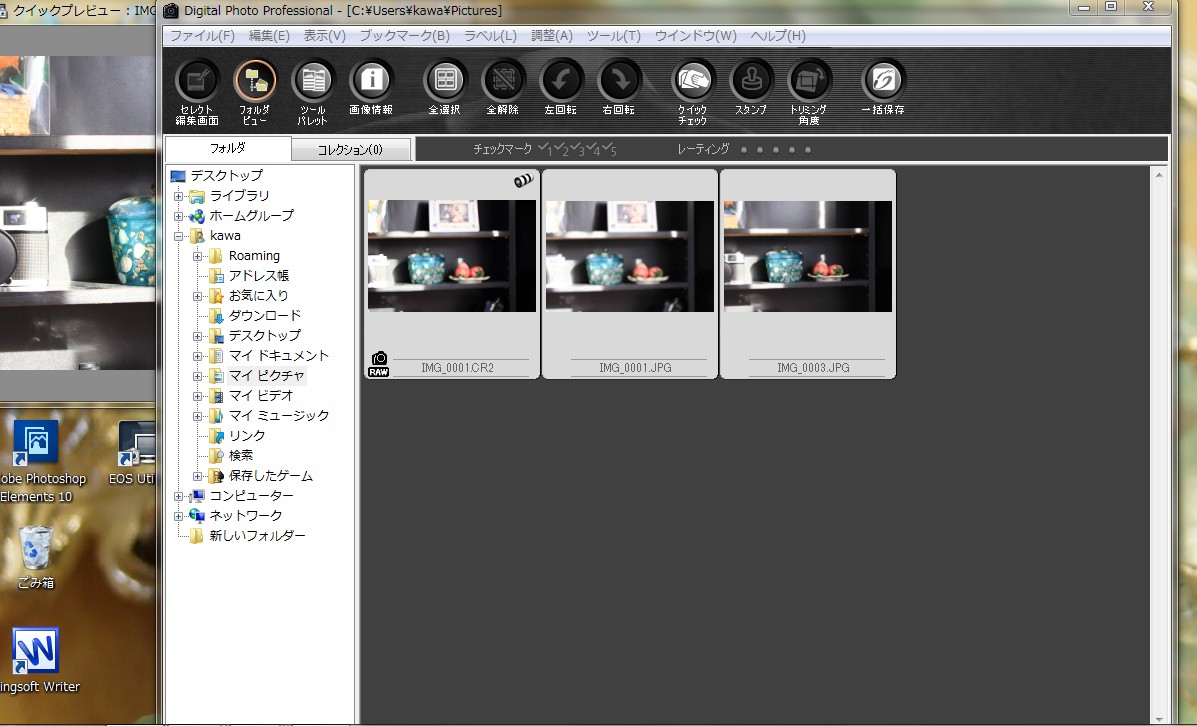Screen dimensions: 1197x726
Task: Switch to the フォルダ tab
Action: [x=228, y=148]
